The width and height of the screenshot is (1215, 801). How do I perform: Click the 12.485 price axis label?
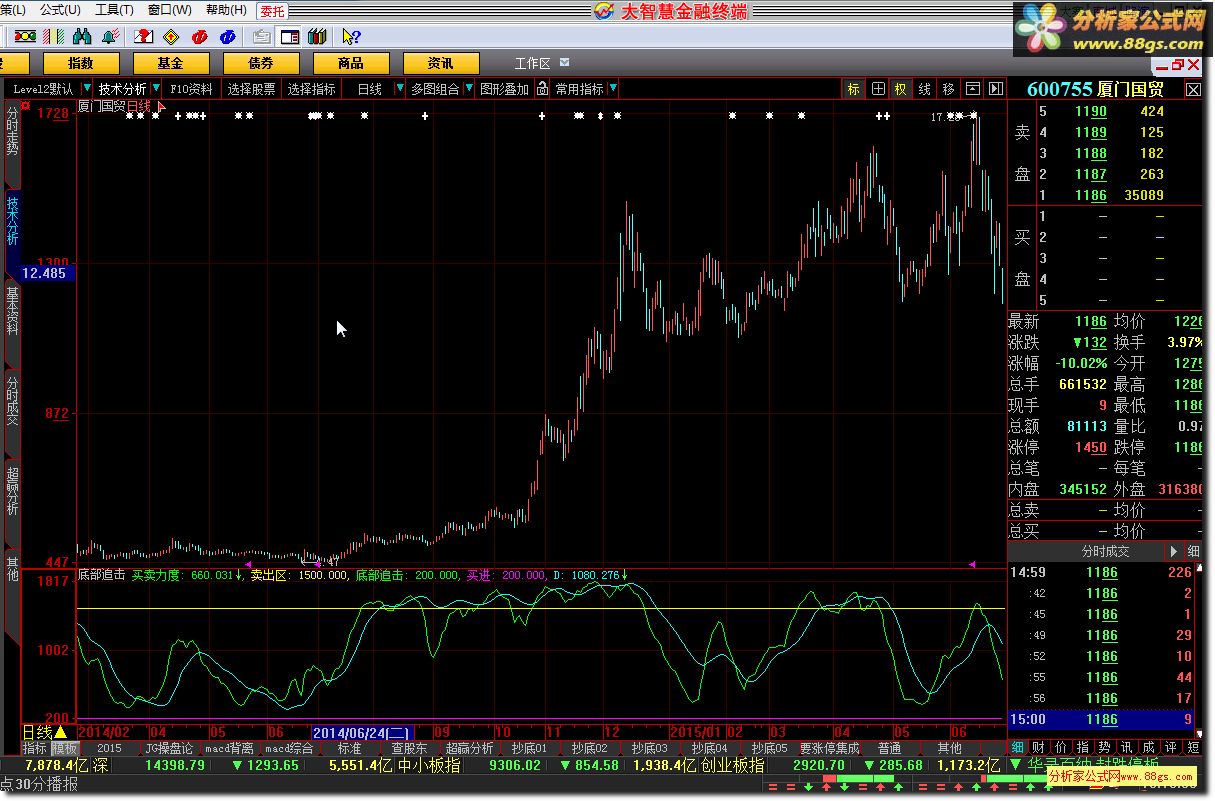[x=44, y=273]
